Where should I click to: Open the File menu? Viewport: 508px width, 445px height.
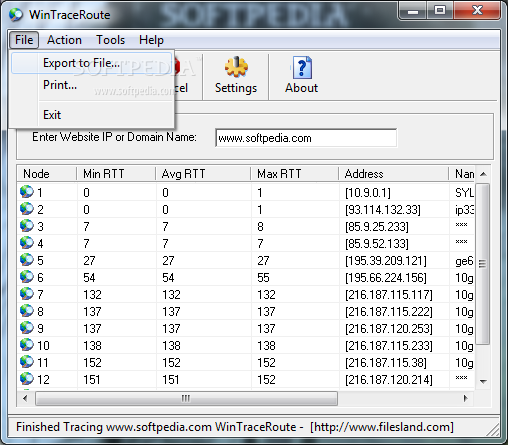click(x=24, y=40)
